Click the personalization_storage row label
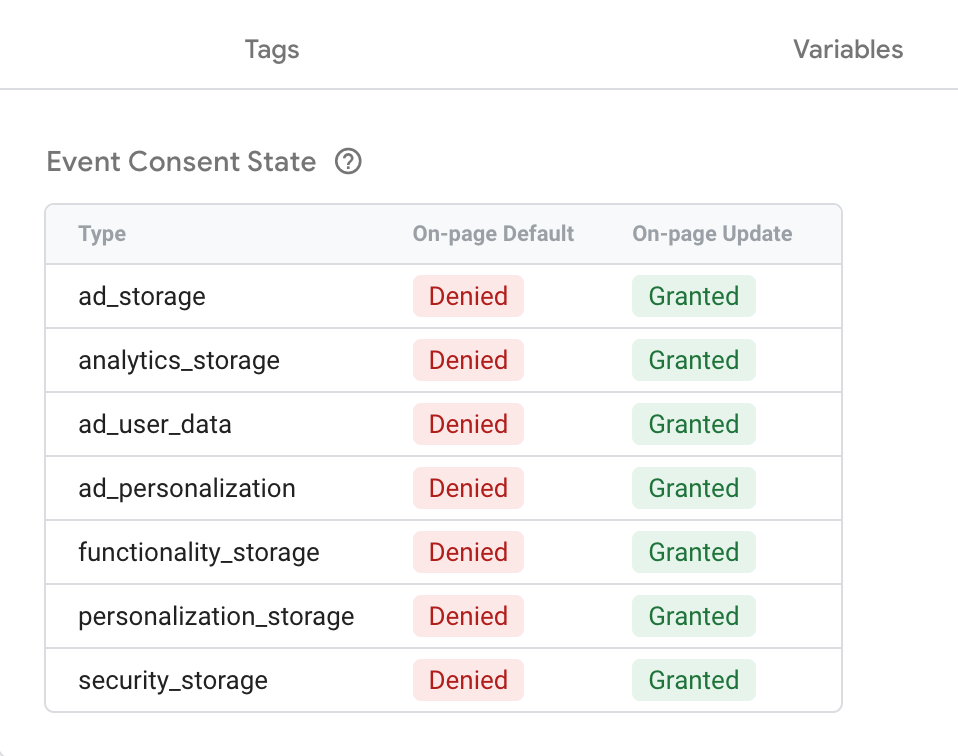 (x=216, y=616)
